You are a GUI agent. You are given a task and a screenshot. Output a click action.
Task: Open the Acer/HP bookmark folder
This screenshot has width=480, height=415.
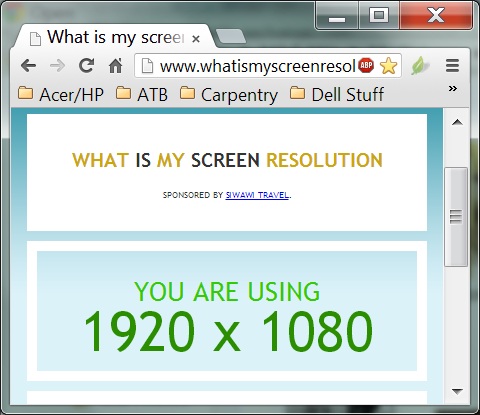61,95
